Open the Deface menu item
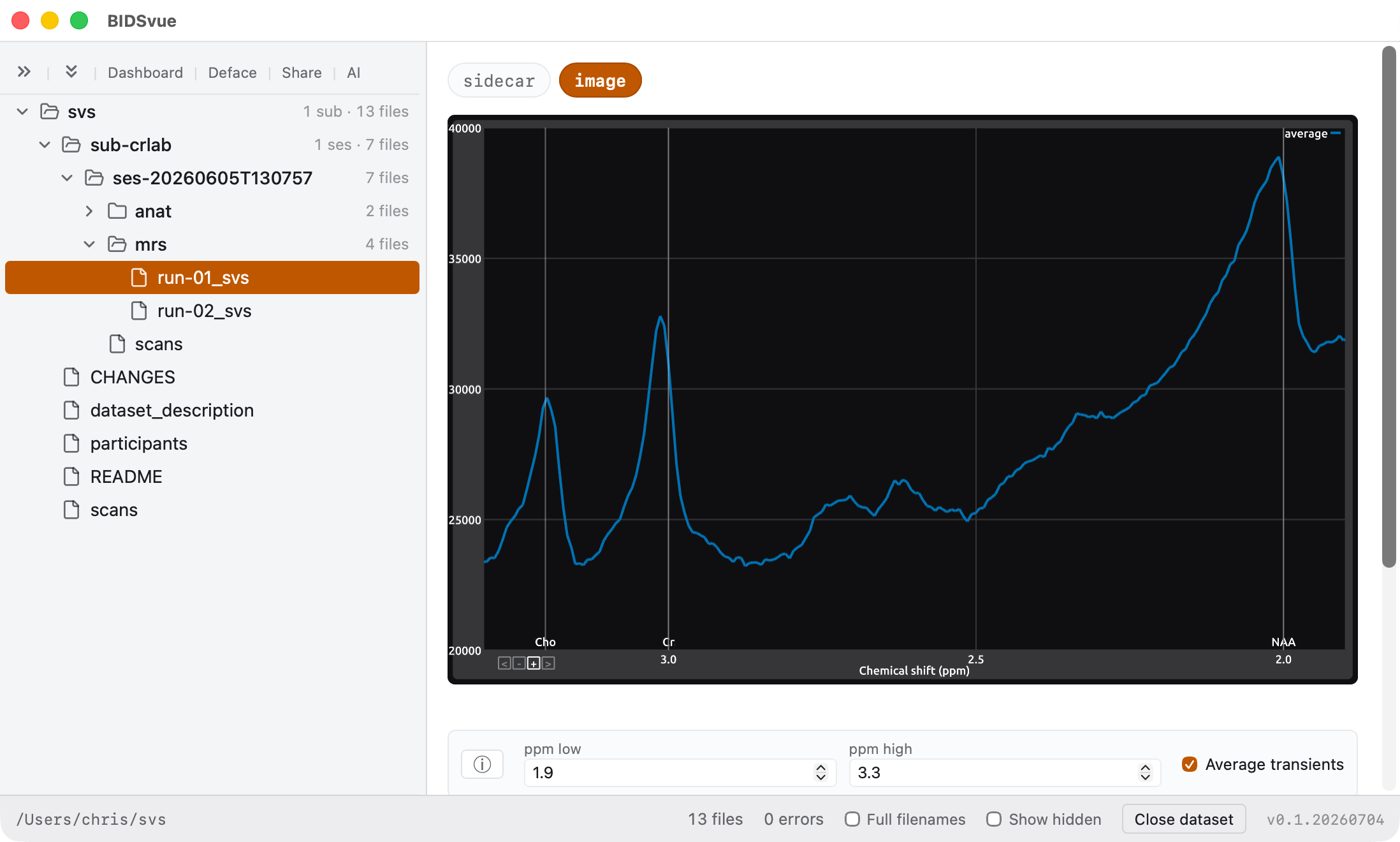The height and width of the screenshot is (842, 1400). pyautogui.click(x=233, y=73)
